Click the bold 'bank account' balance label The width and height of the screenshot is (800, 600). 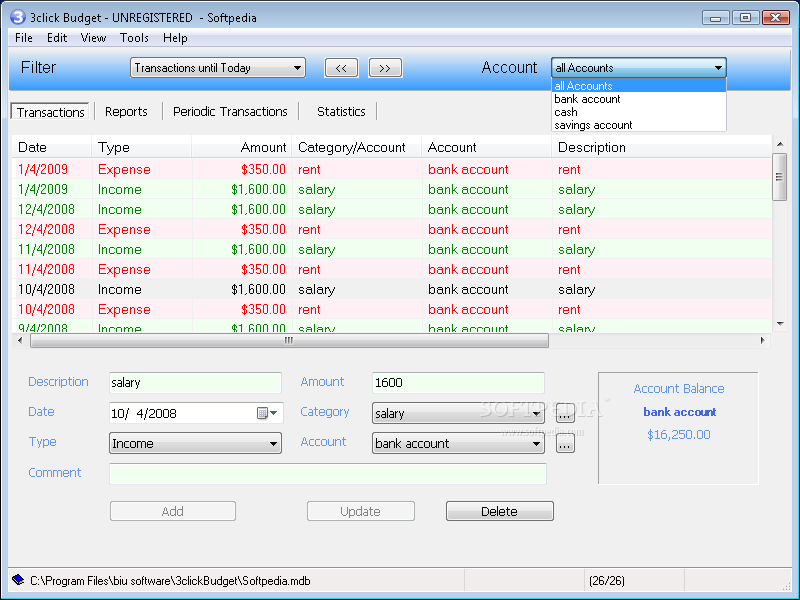click(x=679, y=412)
